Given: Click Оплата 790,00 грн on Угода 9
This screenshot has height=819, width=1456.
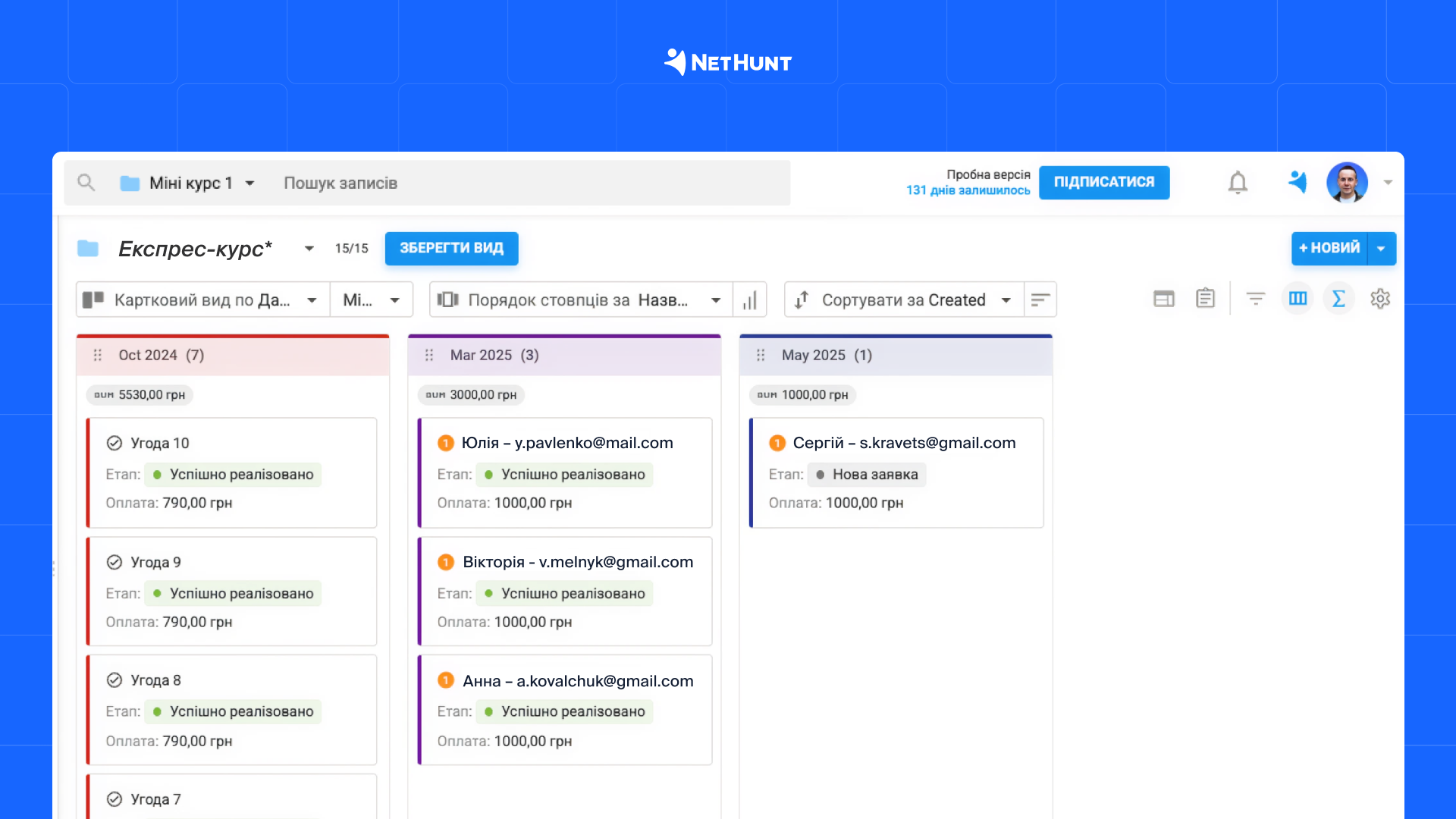Looking at the screenshot, I should (x=169, y=622).
